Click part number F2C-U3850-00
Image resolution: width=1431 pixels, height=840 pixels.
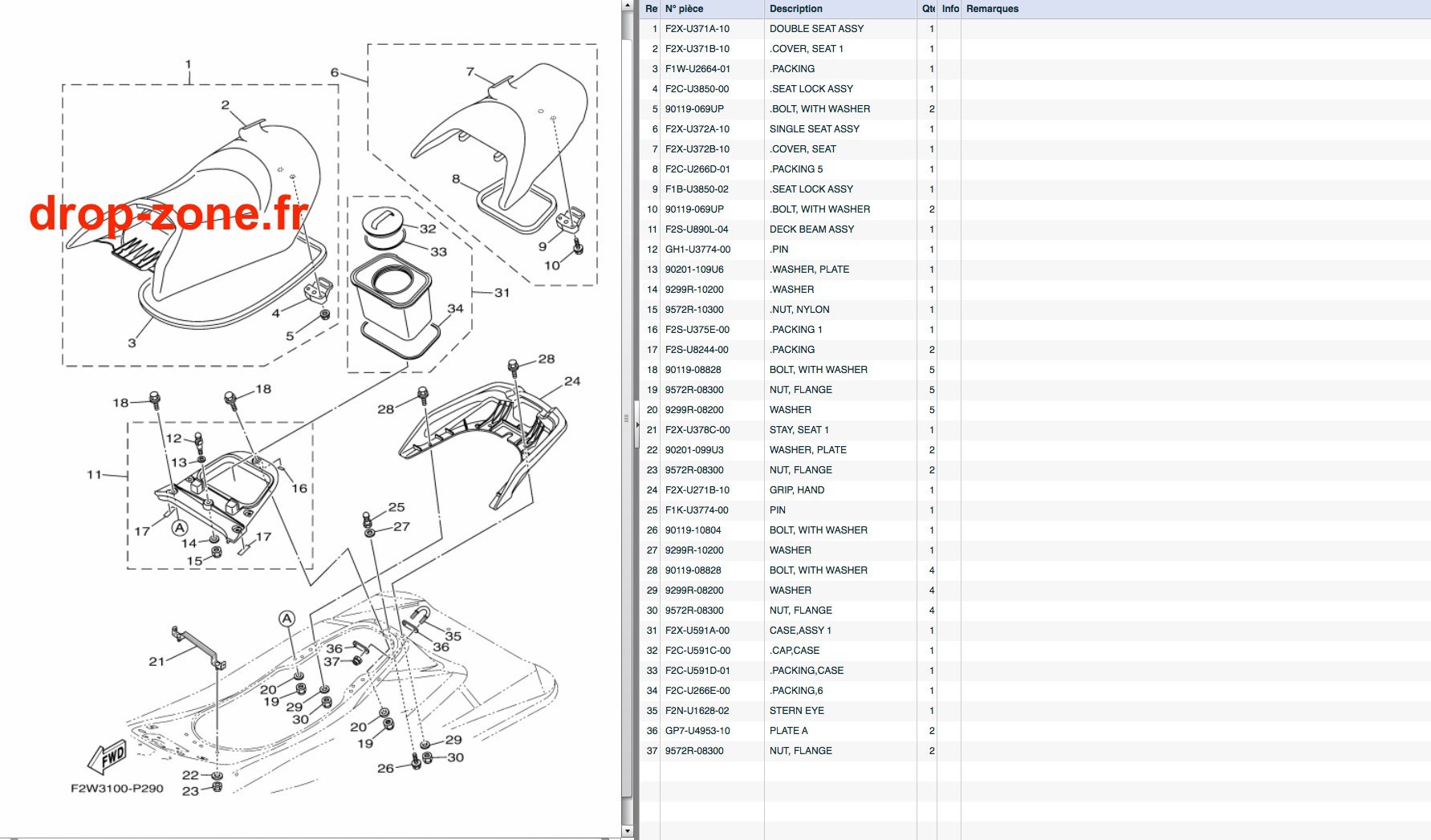coord(697,89)
